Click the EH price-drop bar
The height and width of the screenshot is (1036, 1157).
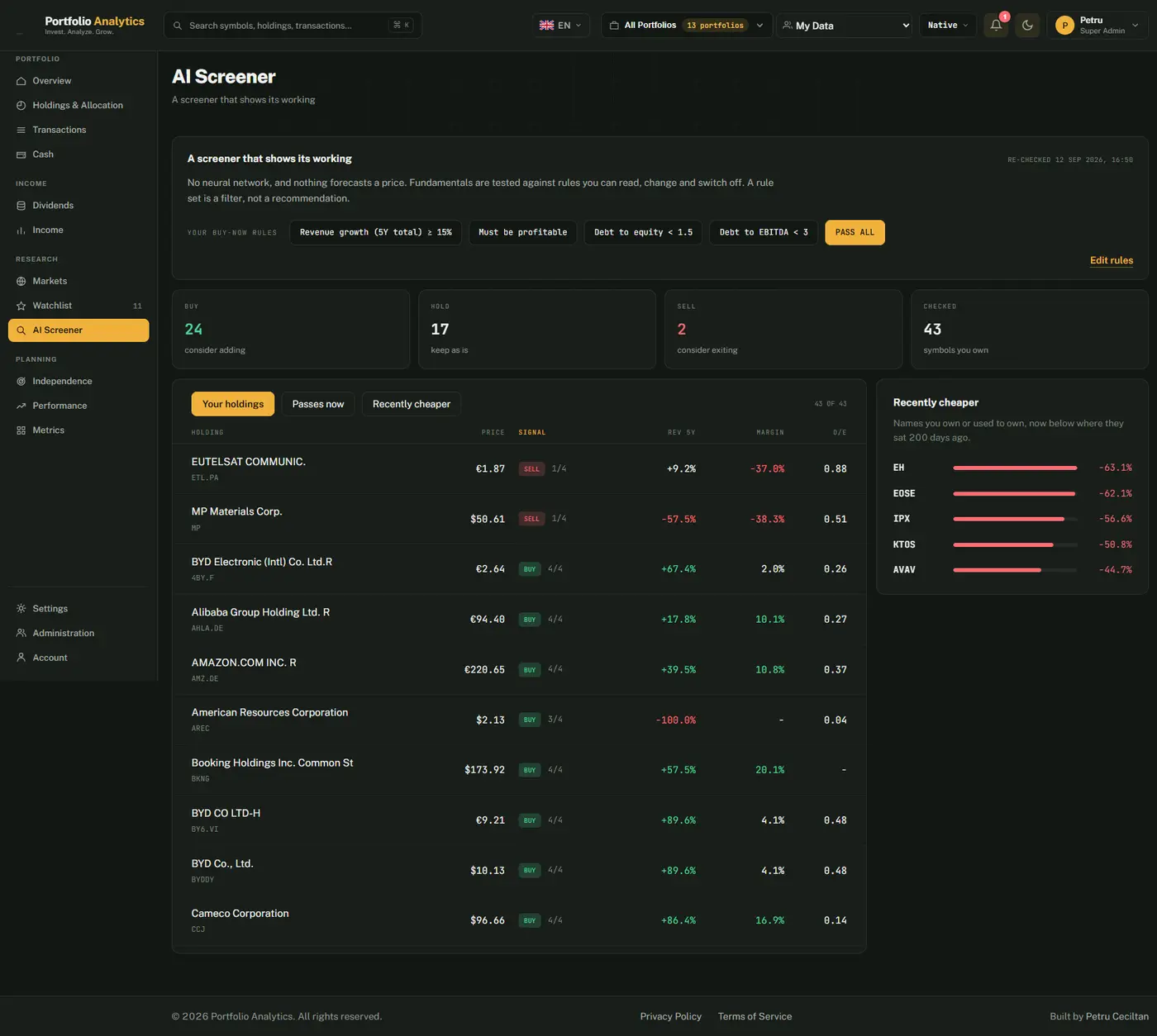(1015, 468)
